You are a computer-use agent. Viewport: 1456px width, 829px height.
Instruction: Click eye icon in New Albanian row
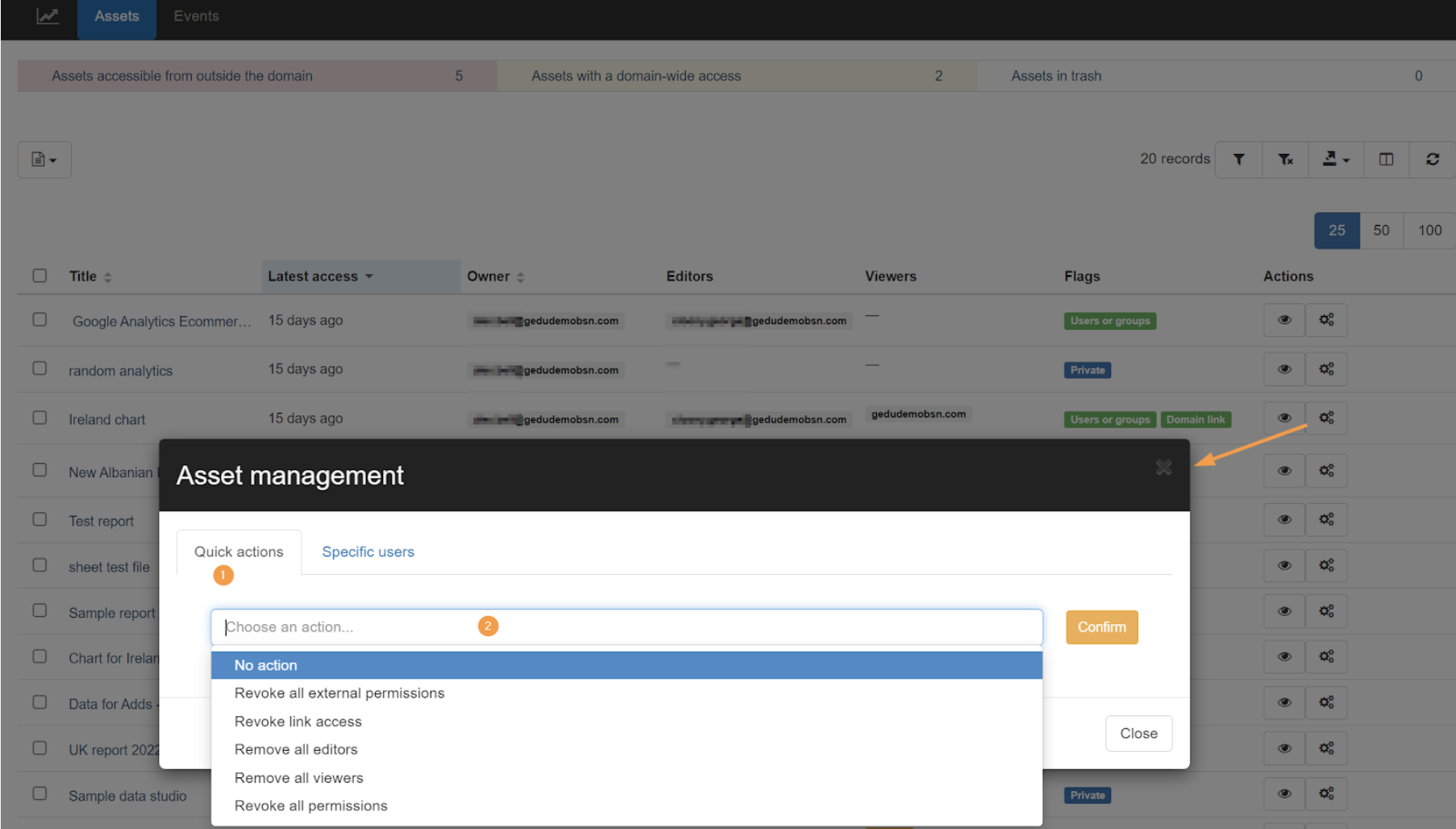click(1284, 471)
